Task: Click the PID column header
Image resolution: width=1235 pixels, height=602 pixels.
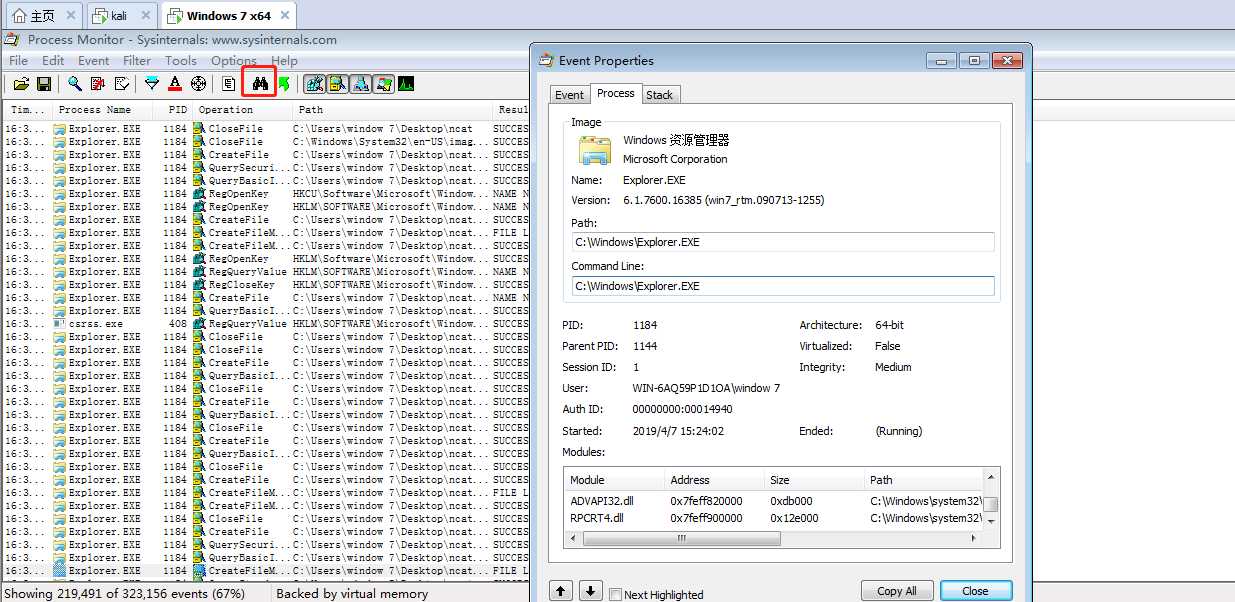Action: point(174,110)
